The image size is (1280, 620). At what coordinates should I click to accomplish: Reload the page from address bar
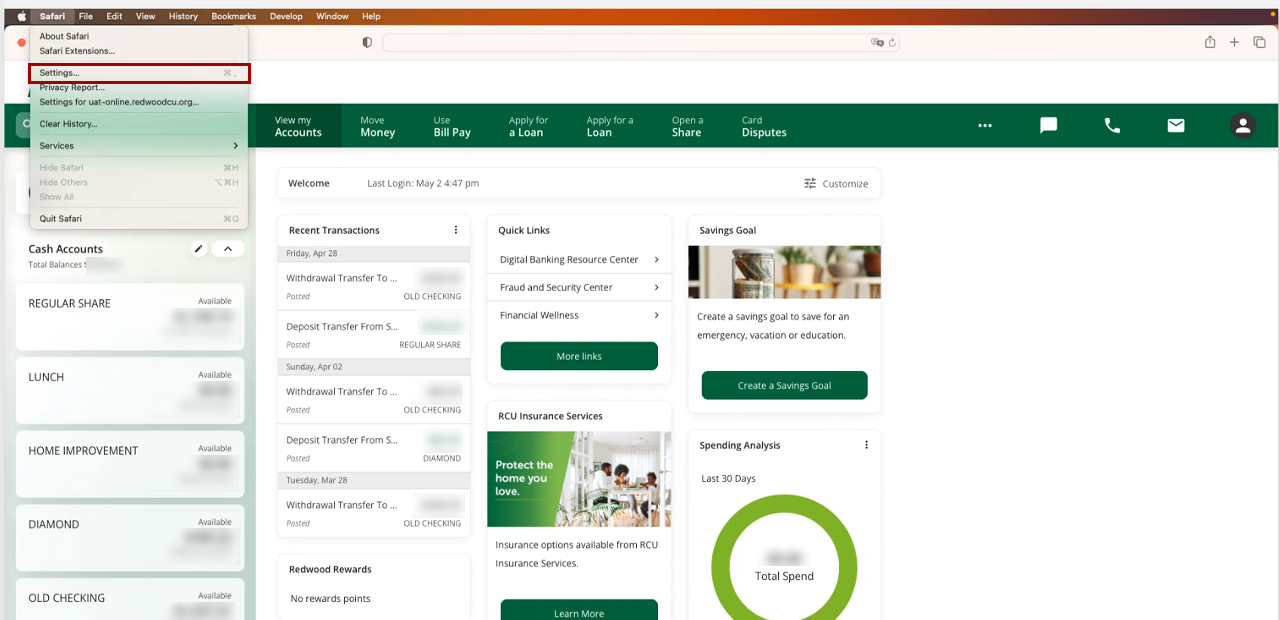point(892,42)
